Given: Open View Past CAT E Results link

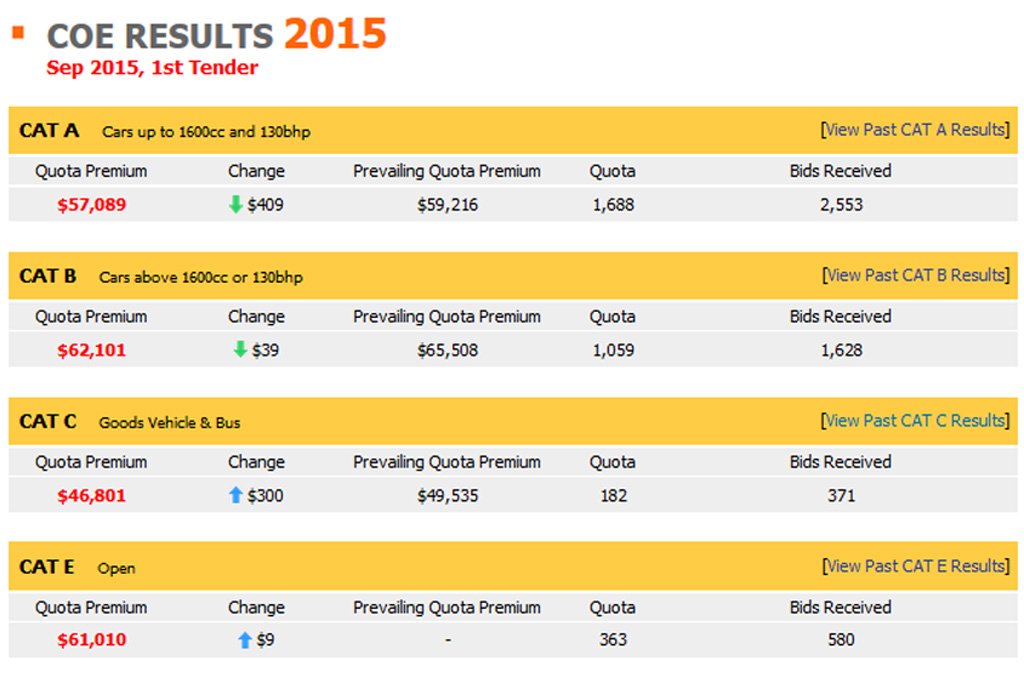Looking at the screenshot, I should point(916,566).
